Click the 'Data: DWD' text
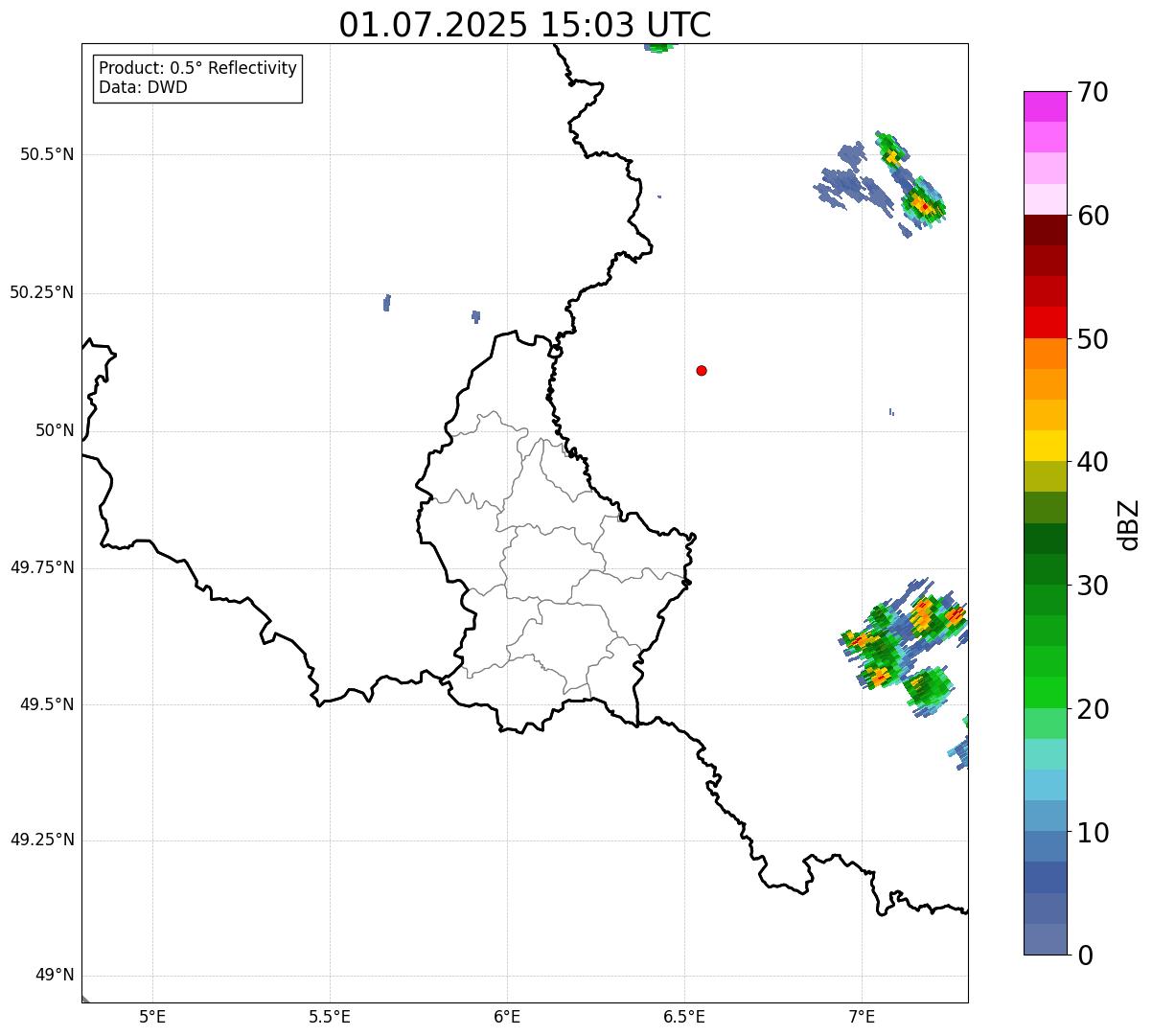Image resolution: width=1152 pixels, height=1036 pixels. 143,87
